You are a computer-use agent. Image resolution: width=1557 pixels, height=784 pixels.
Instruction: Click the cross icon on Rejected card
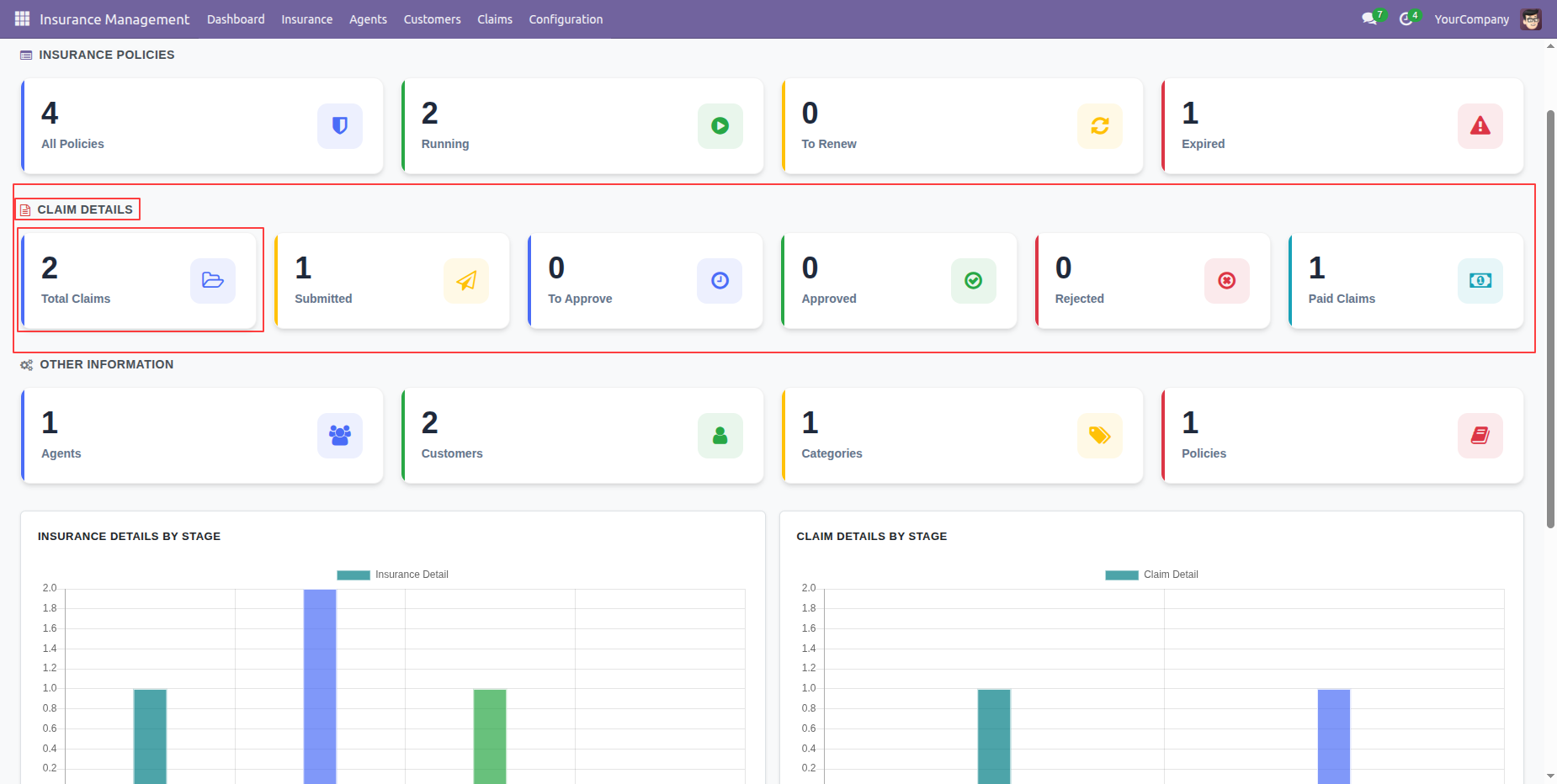point(1227,281)
